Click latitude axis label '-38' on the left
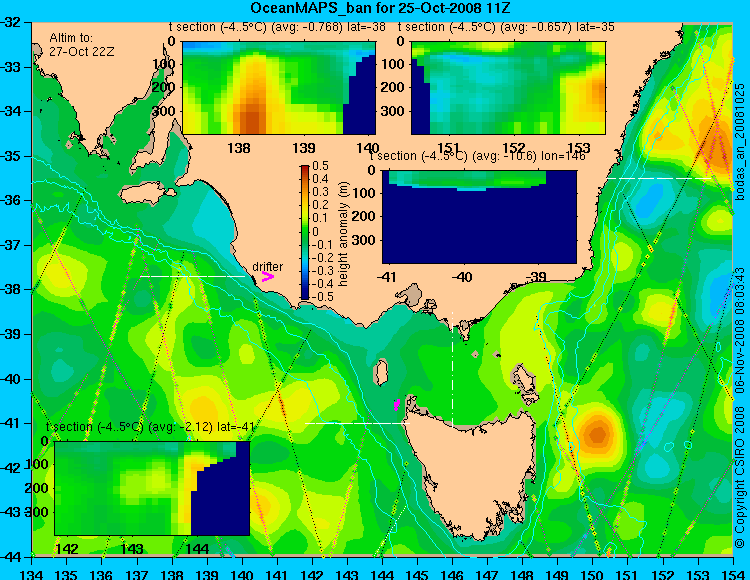750x580 pixels. [11, 290]
